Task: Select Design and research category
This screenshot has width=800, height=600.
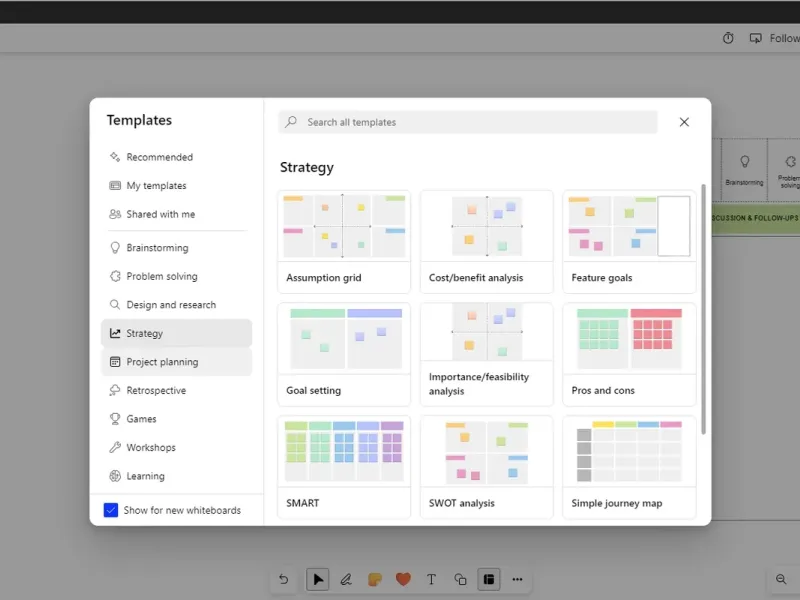Action: pos(177,305)
